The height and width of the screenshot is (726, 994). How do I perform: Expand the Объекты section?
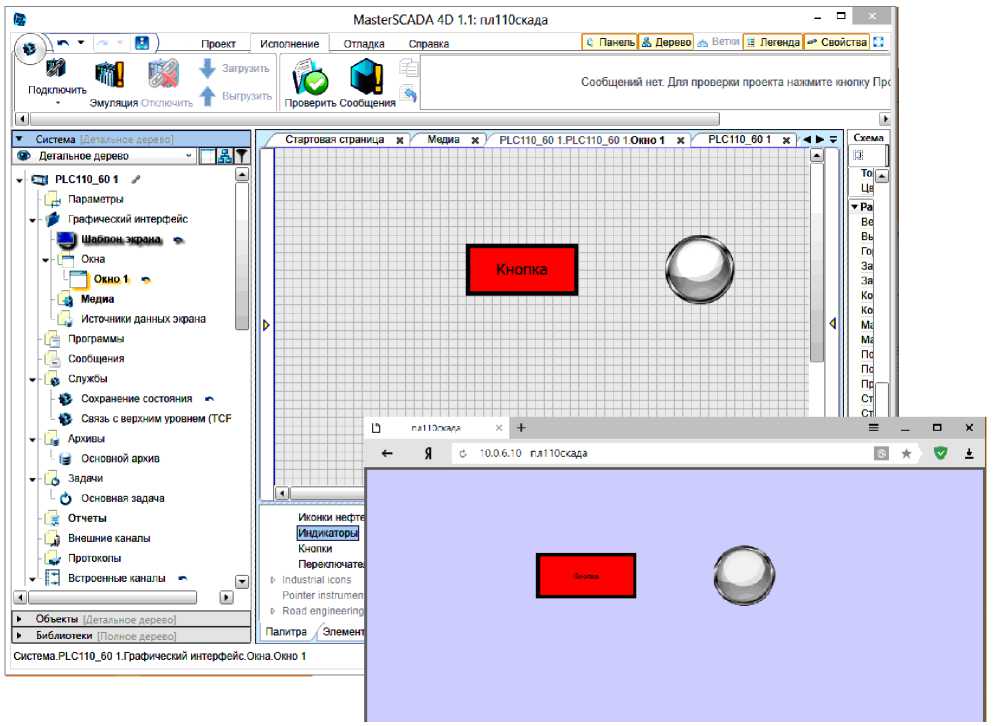[19, 618]
